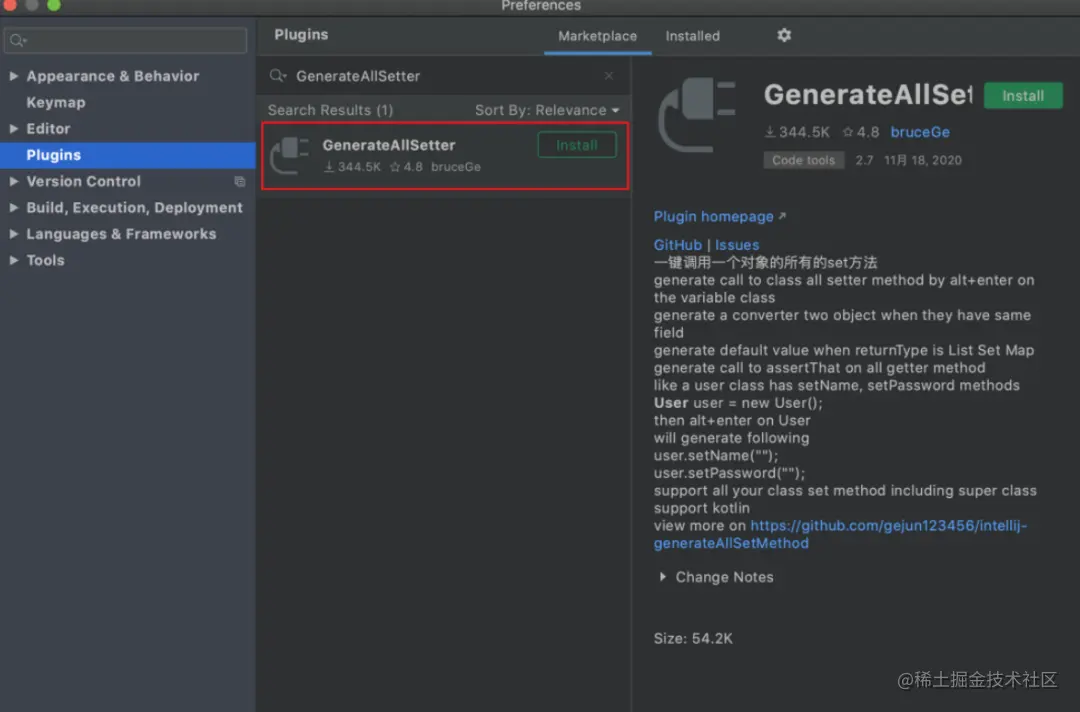The image size is (1080, 712).
Task: Select Keymap in settings tree
Action: [x=56, y=103]
